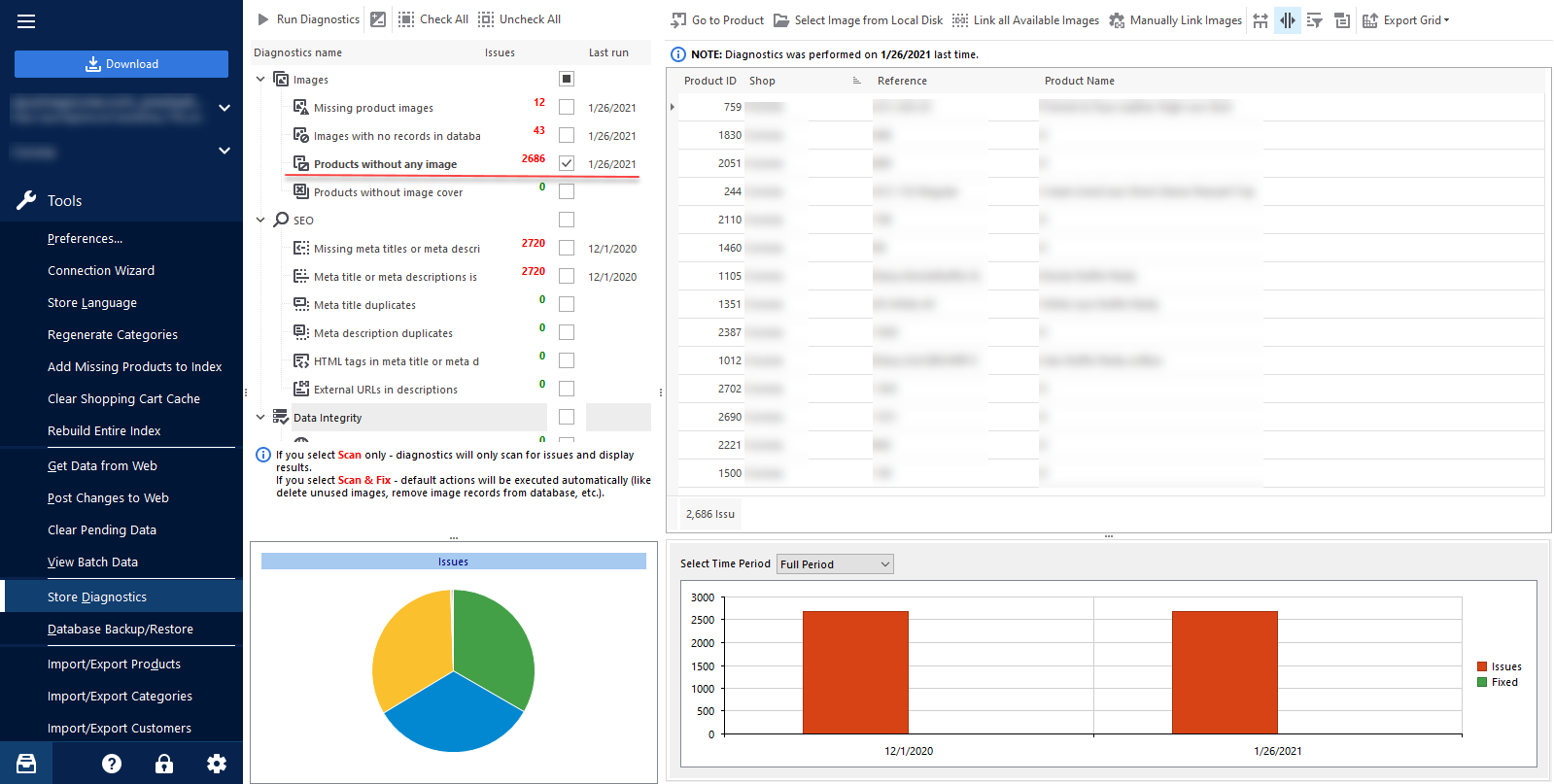Open the Select Time Period dropdown
The width and height of the screenshot is (1554, 784).
coord(835,564)
